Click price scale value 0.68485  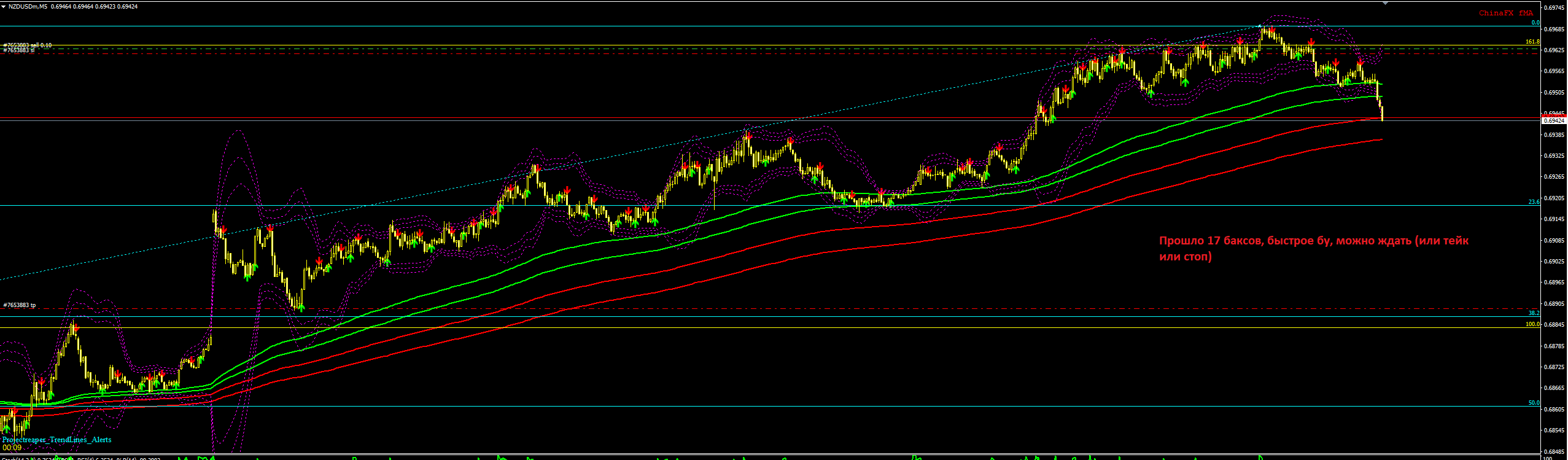[x=1555, y=451]
